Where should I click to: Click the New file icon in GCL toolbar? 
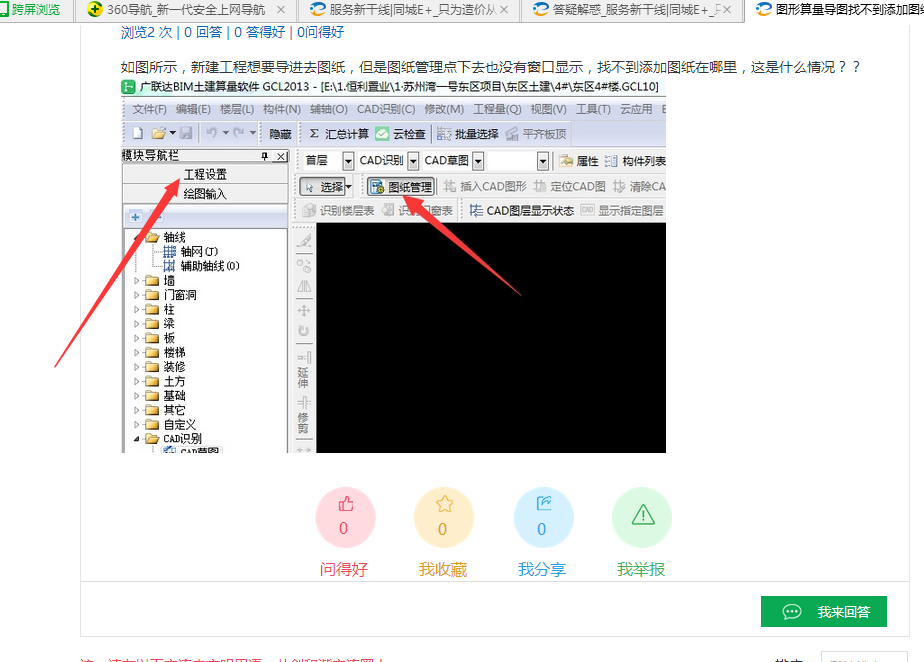(x=137, y=133)
